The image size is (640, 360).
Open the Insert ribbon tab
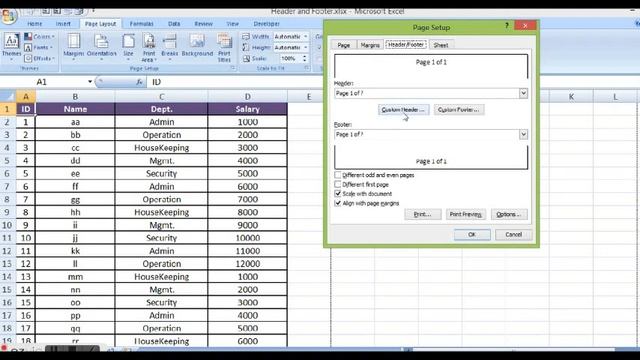(63, 24)
